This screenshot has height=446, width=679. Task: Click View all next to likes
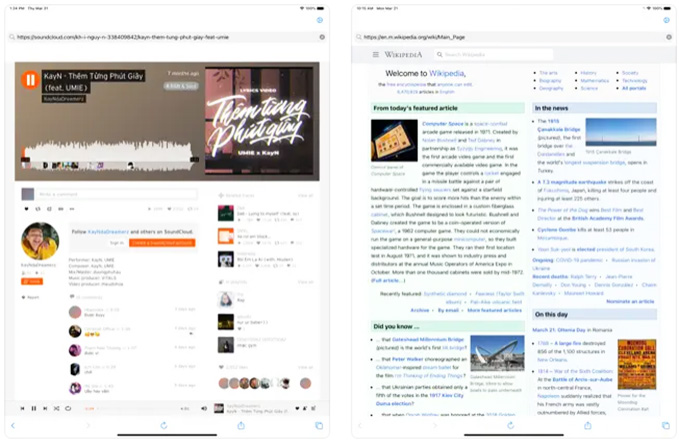[305, 367]
